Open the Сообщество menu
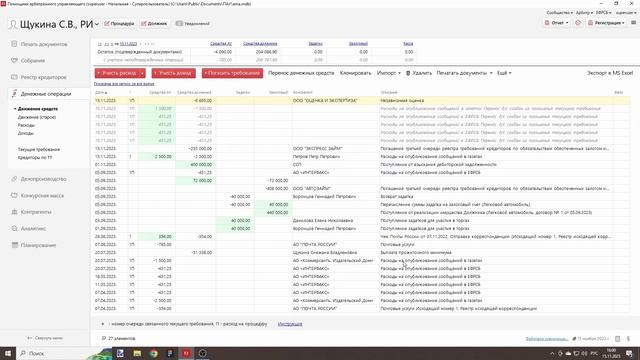The image size is (640, 360). coord(559,13)
